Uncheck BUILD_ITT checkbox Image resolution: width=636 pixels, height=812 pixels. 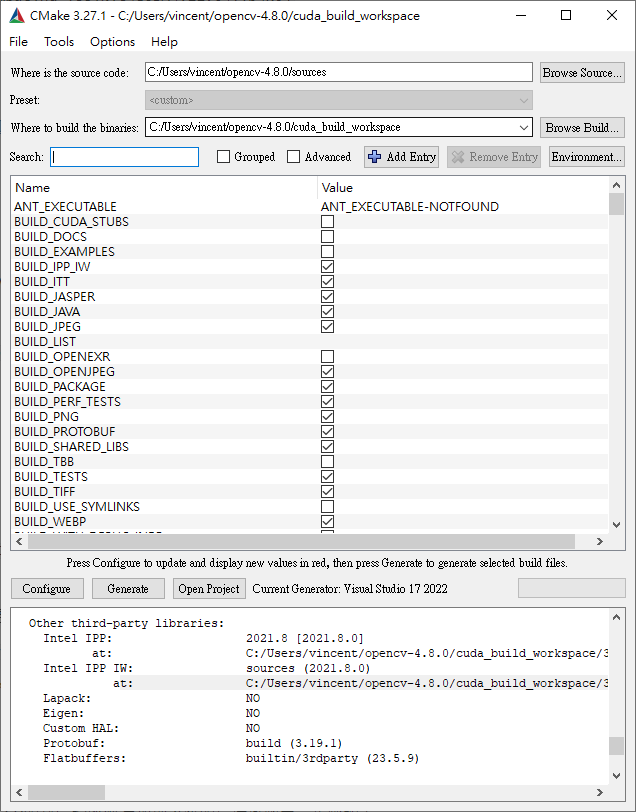[327, 282]
